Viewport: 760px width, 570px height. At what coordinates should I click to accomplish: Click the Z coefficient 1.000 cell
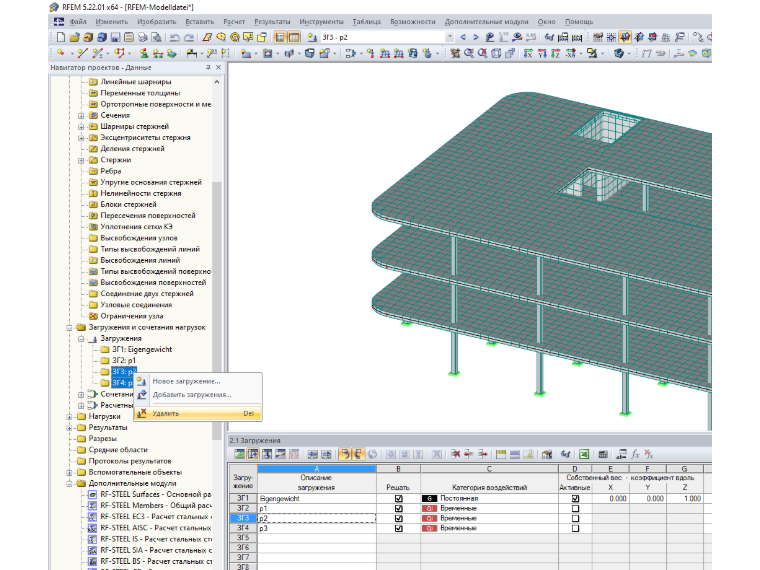(x=685, y=498)
